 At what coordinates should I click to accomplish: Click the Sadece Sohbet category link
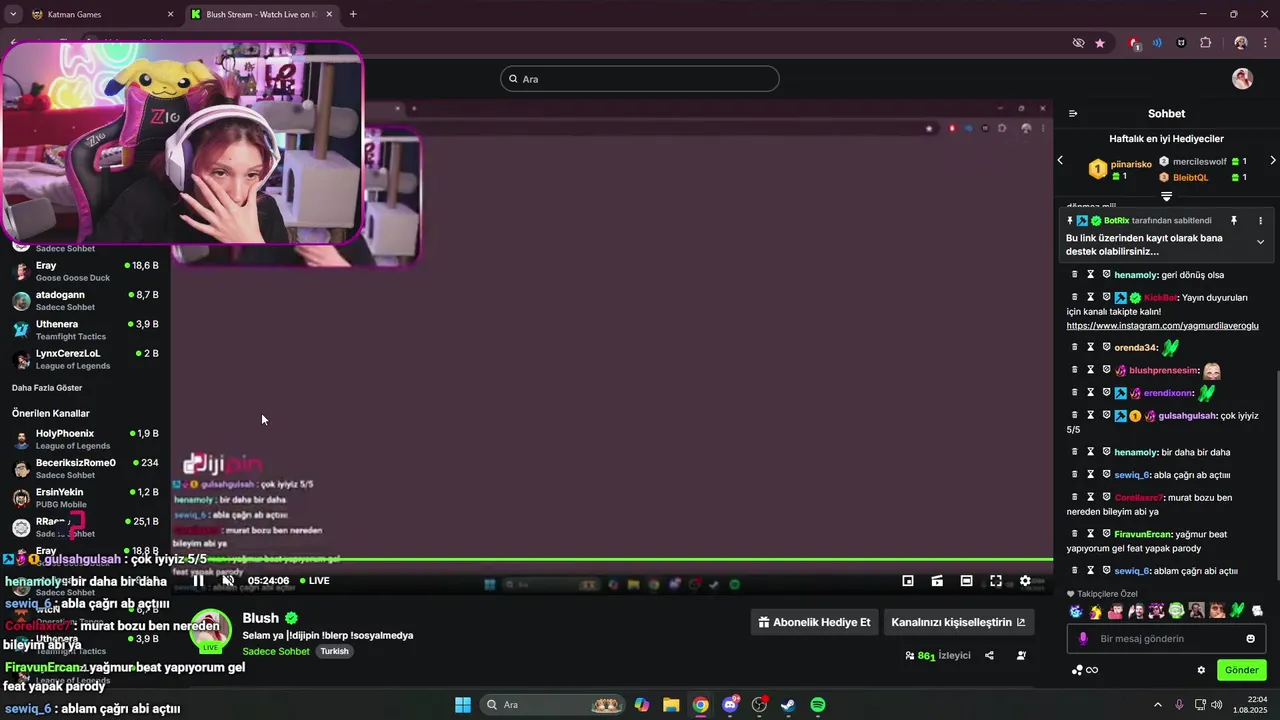276,651
